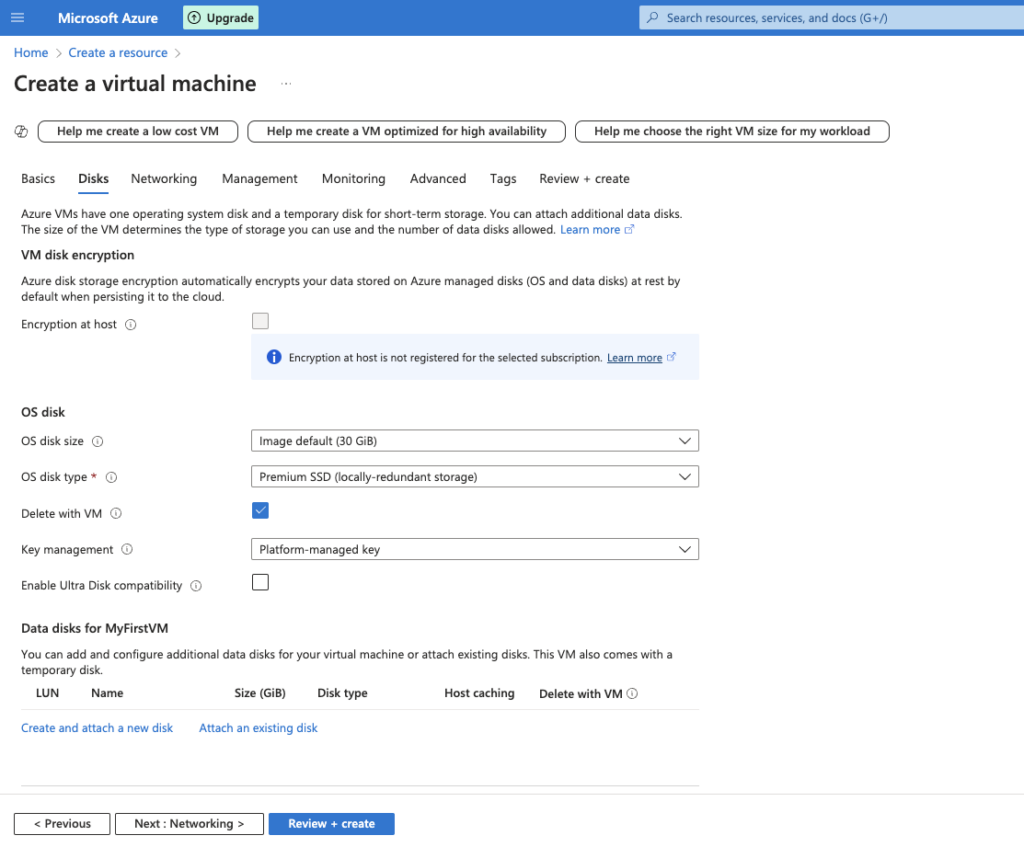The width and height of the screenshot is (1024, 847).
Task: Click OS disk size info icon
Action: tap(97, 441)
